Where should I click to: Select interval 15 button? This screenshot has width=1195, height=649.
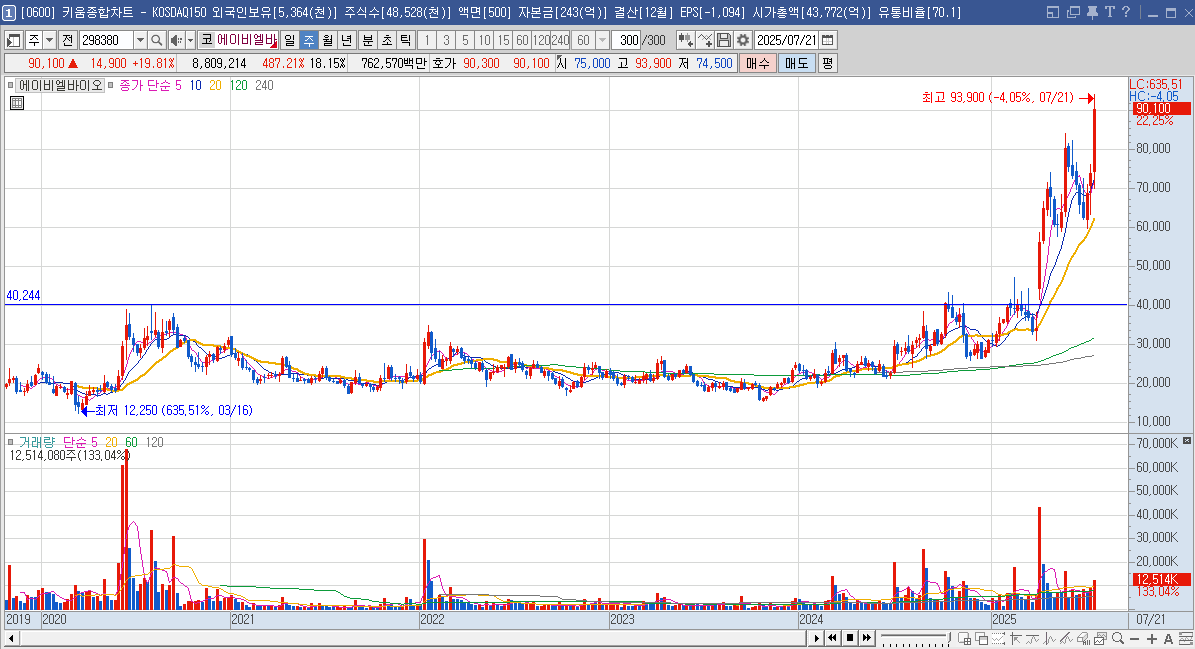tap(504, 40)
